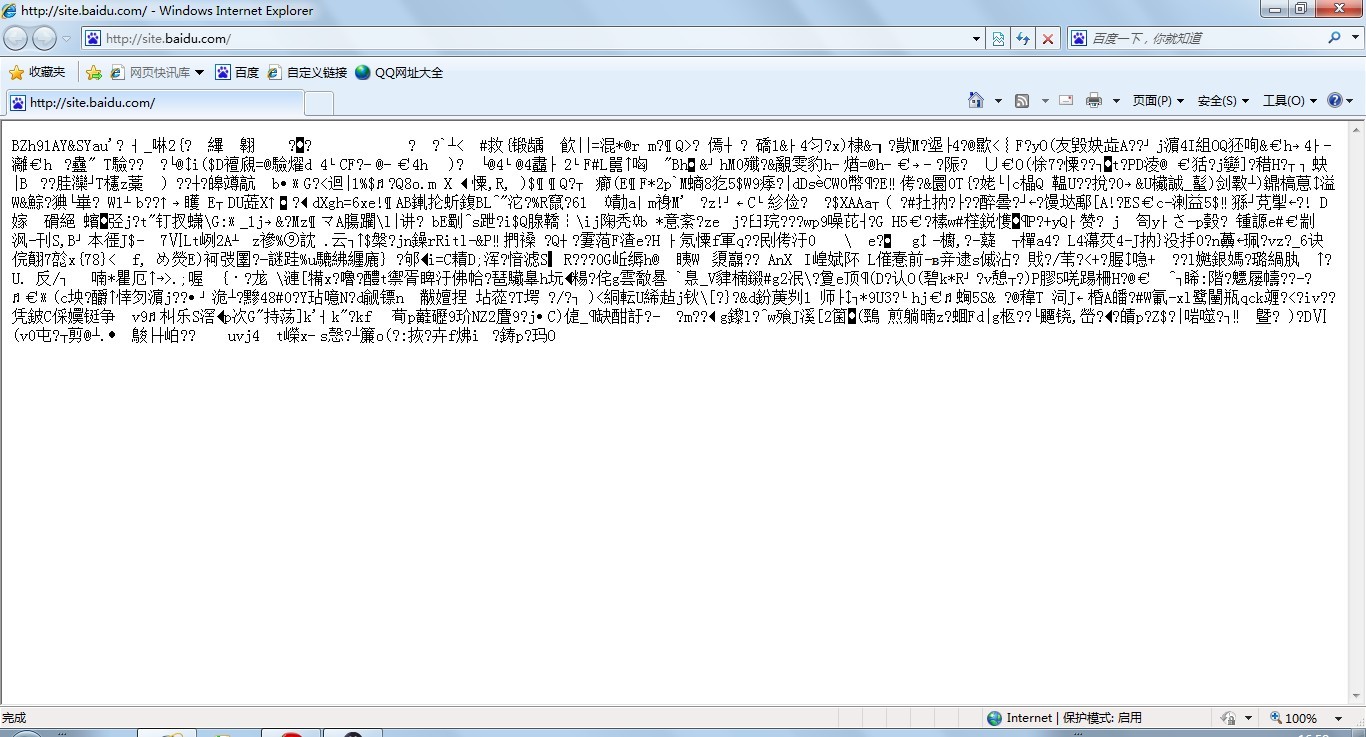This screenshot has width=1366, height=737.
Task: Click the RSS feeds icon
Action: [1022, 101]
